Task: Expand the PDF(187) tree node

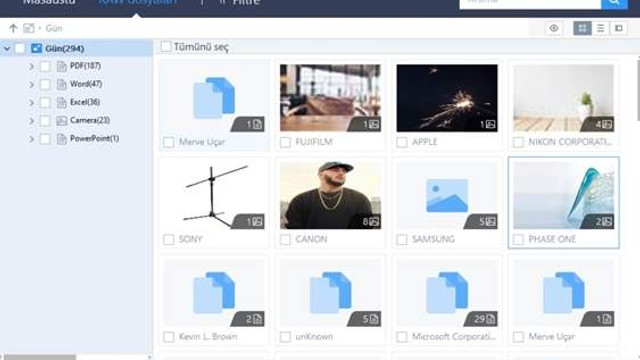Action: click(31, 66)
